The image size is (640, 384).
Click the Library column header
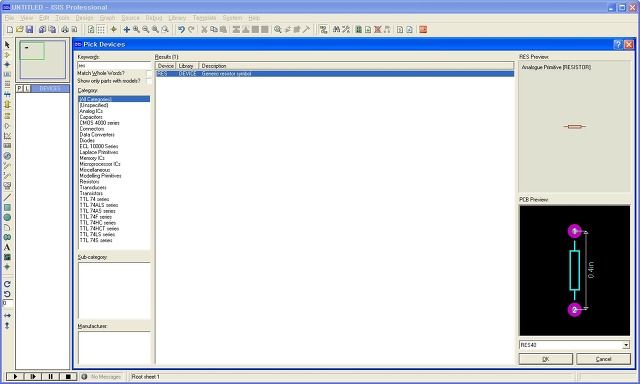click(x=187, y=66)
